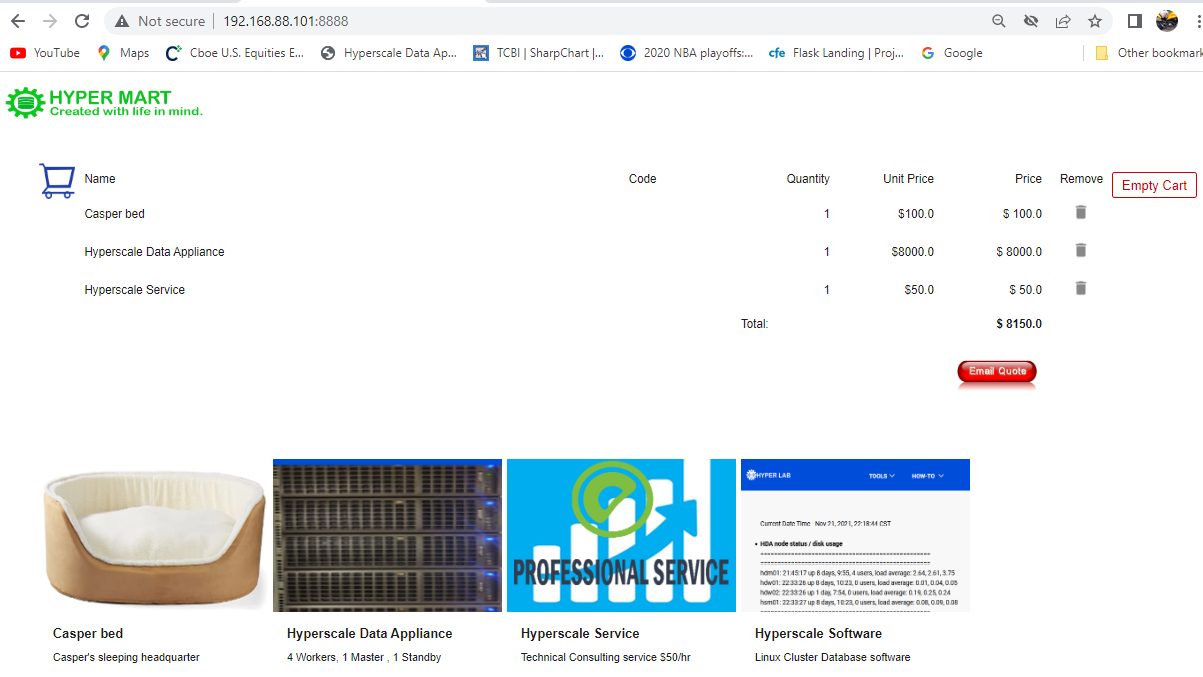Click the shopping cart icon
The image size is (1203, 677).
coord(57,180)
